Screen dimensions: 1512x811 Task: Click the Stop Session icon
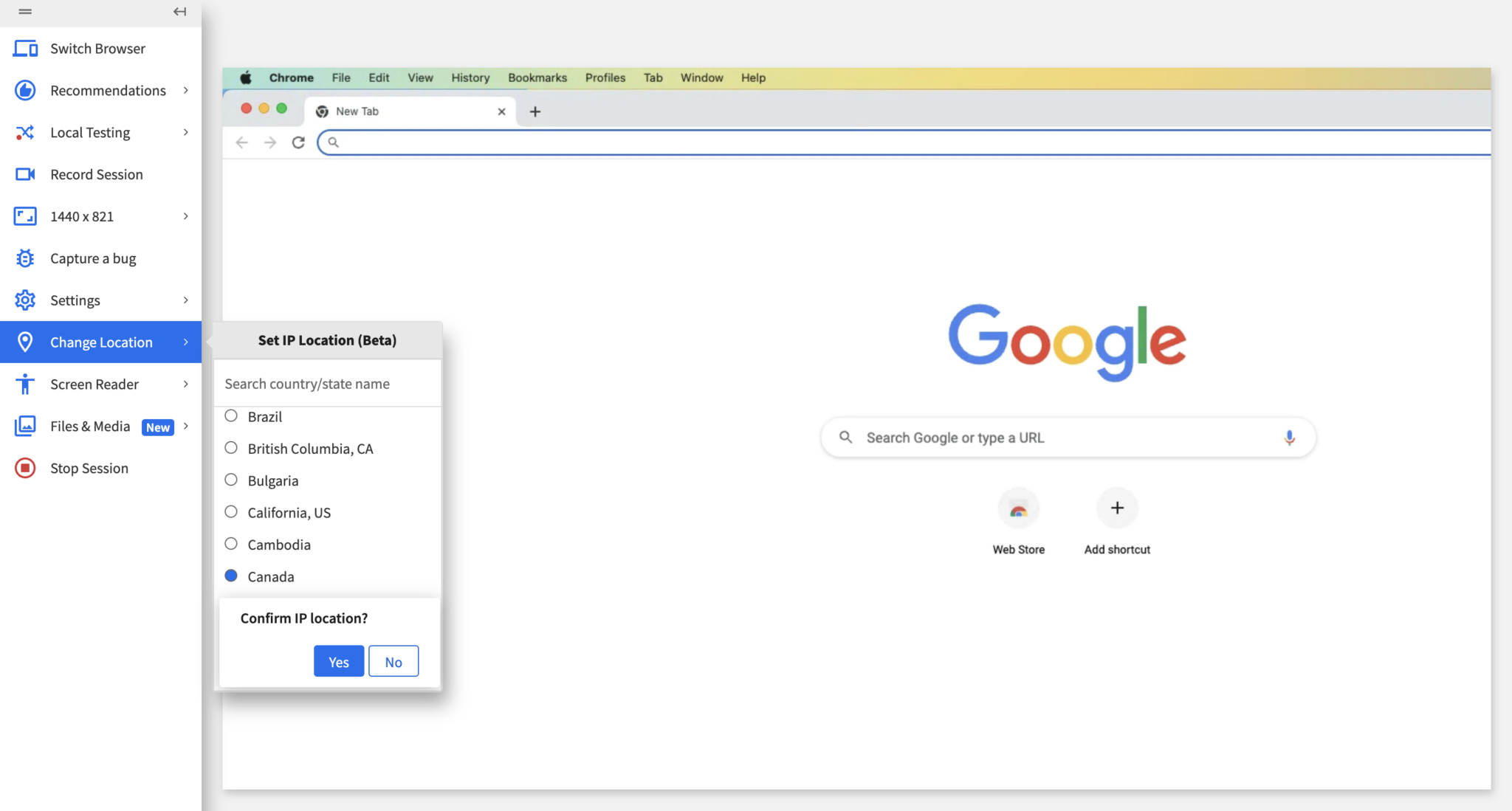point(25,468)
